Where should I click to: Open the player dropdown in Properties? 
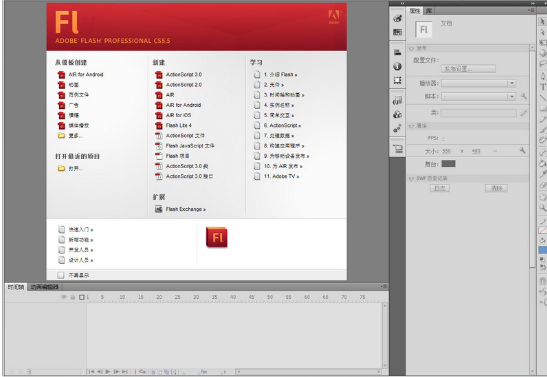pyautogui.click(x=478, y=83)
